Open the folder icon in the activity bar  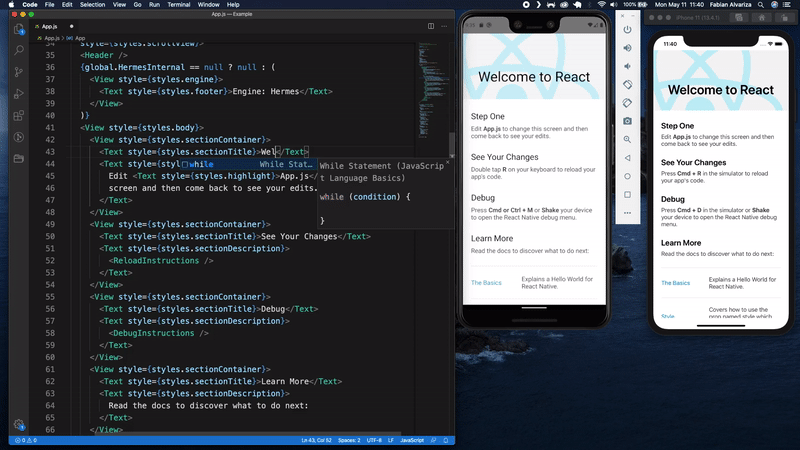pyautogui.click(x=19, y=159)
